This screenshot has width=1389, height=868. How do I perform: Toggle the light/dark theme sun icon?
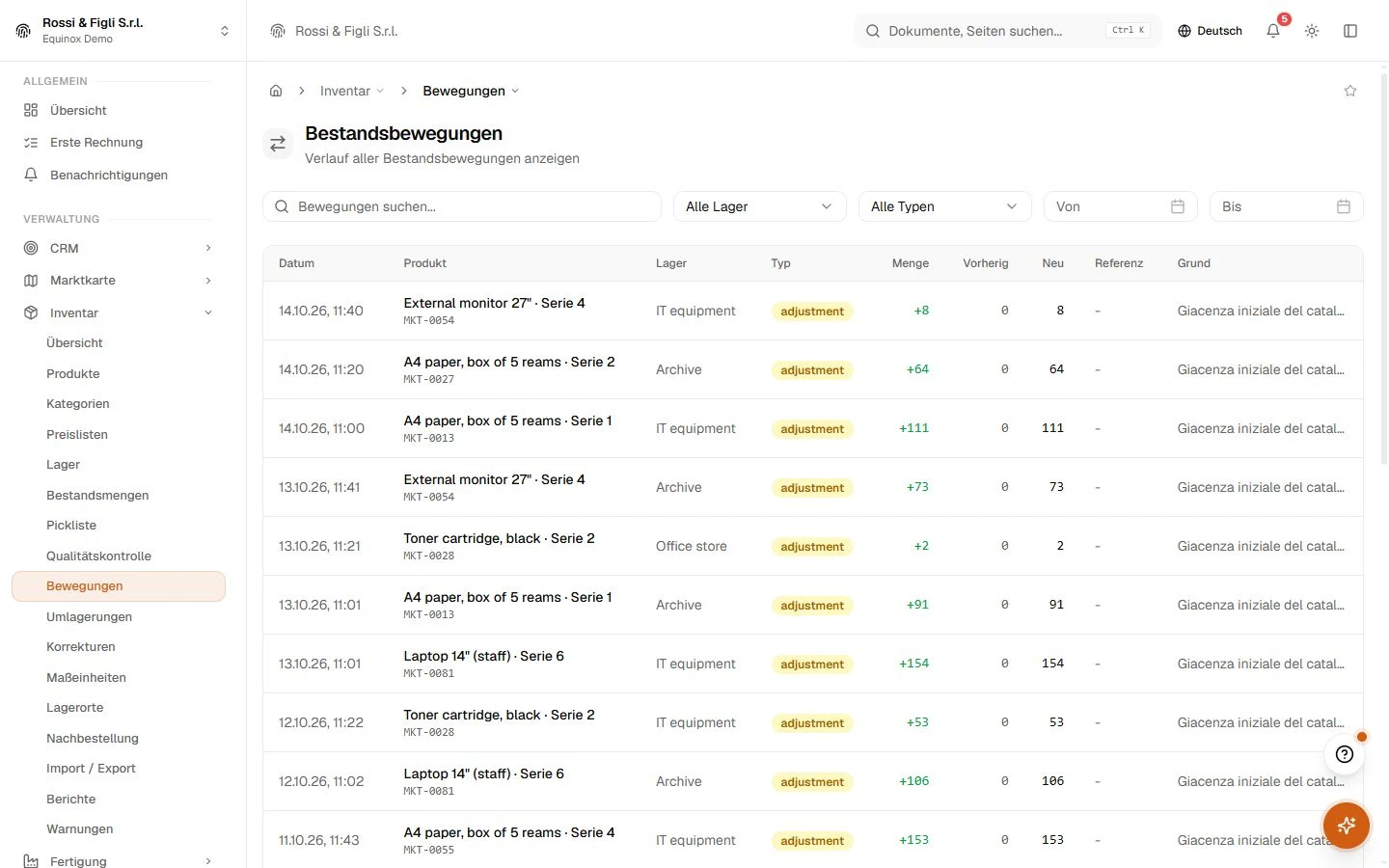pyautogui.click(x=1312, y=31)
